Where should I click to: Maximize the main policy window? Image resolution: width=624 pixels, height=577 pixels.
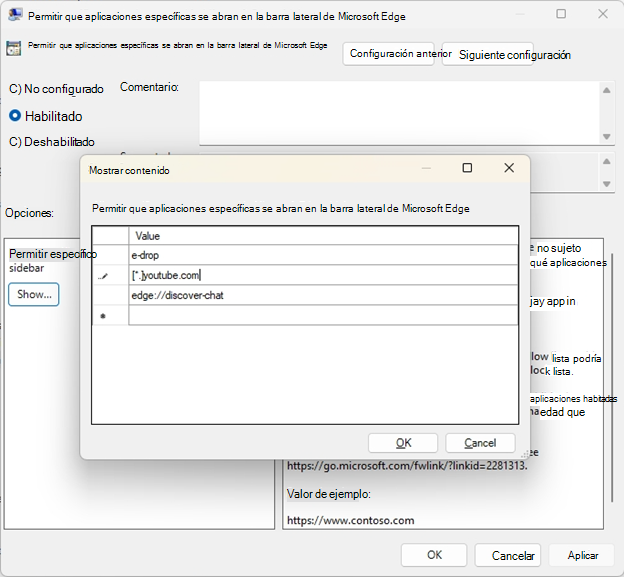pos(561,14)
